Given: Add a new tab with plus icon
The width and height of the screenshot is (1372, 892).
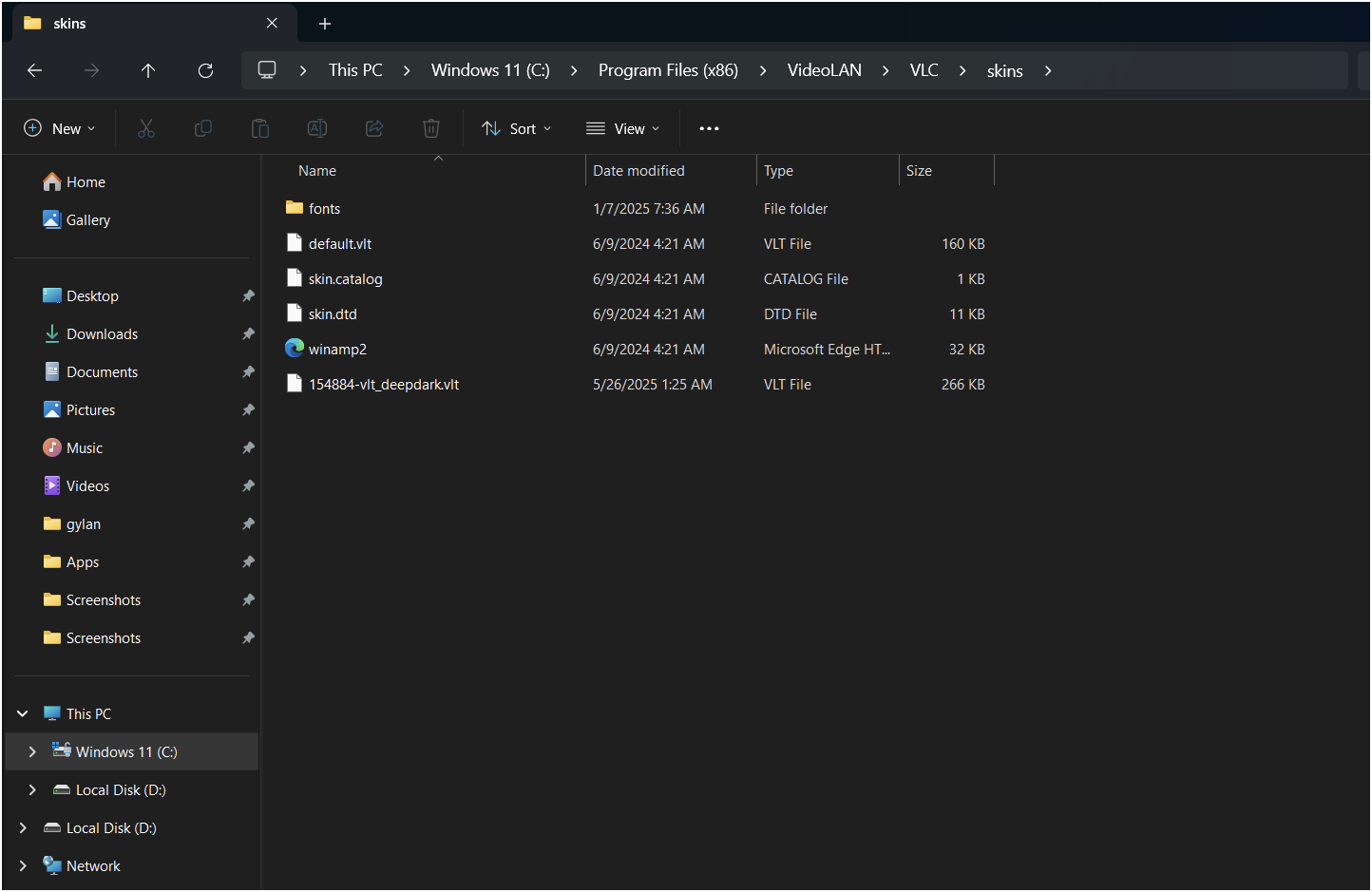Looking at the screenshot, I should [325, 24].
